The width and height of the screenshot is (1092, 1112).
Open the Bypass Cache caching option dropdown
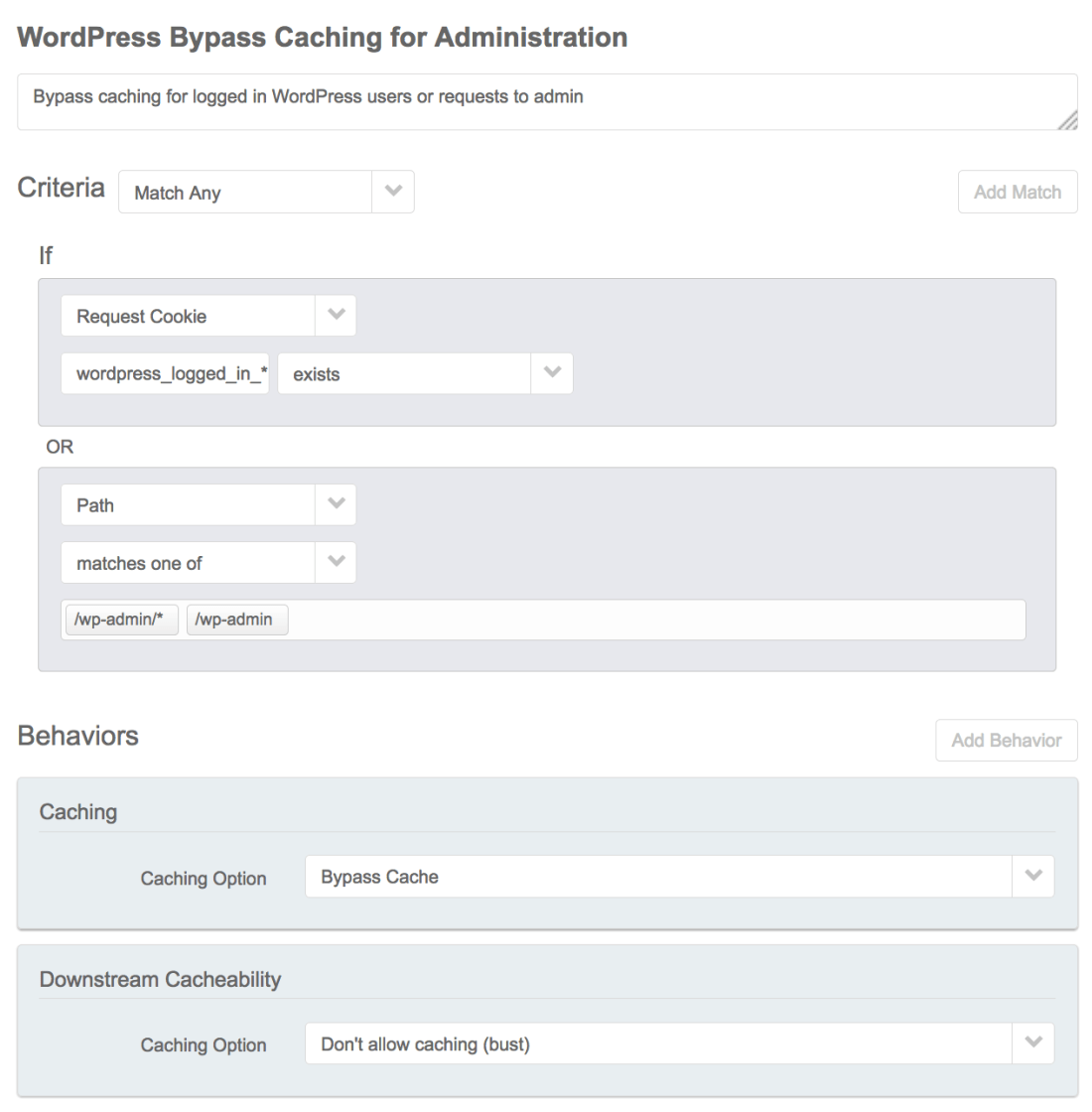(658, 878)
